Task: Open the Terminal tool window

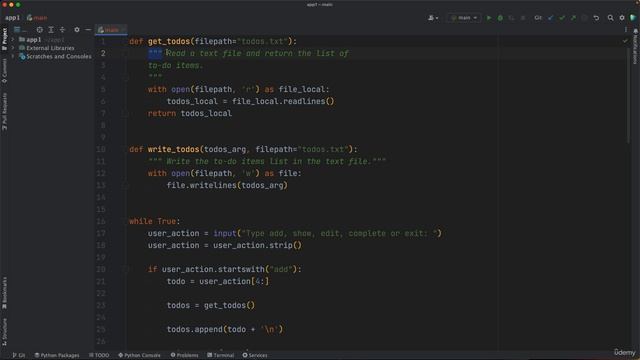Action: 220,355
